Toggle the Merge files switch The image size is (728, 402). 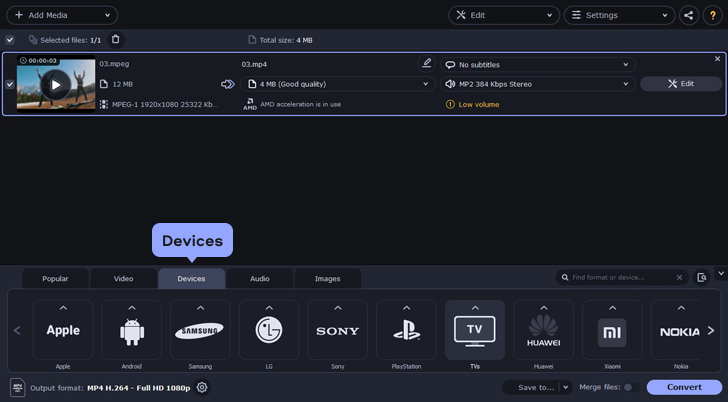[630, 387]
